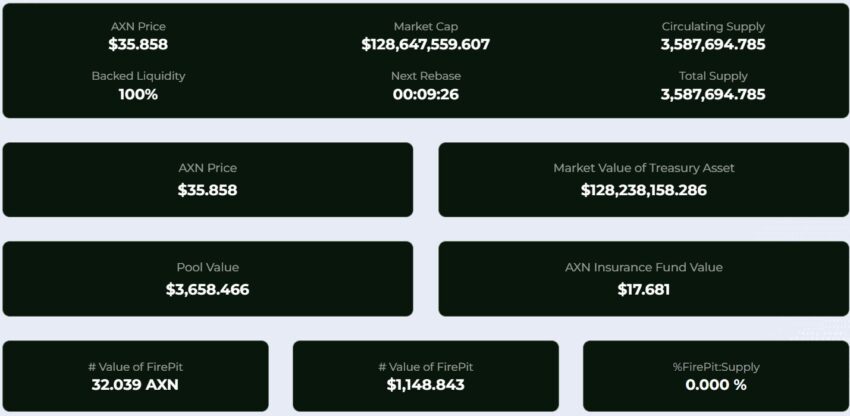This screenshot has height=416, width=850.
Task: Click the AXN Price value in top panel
Action: pyautogui.click(x=138, y=44)
